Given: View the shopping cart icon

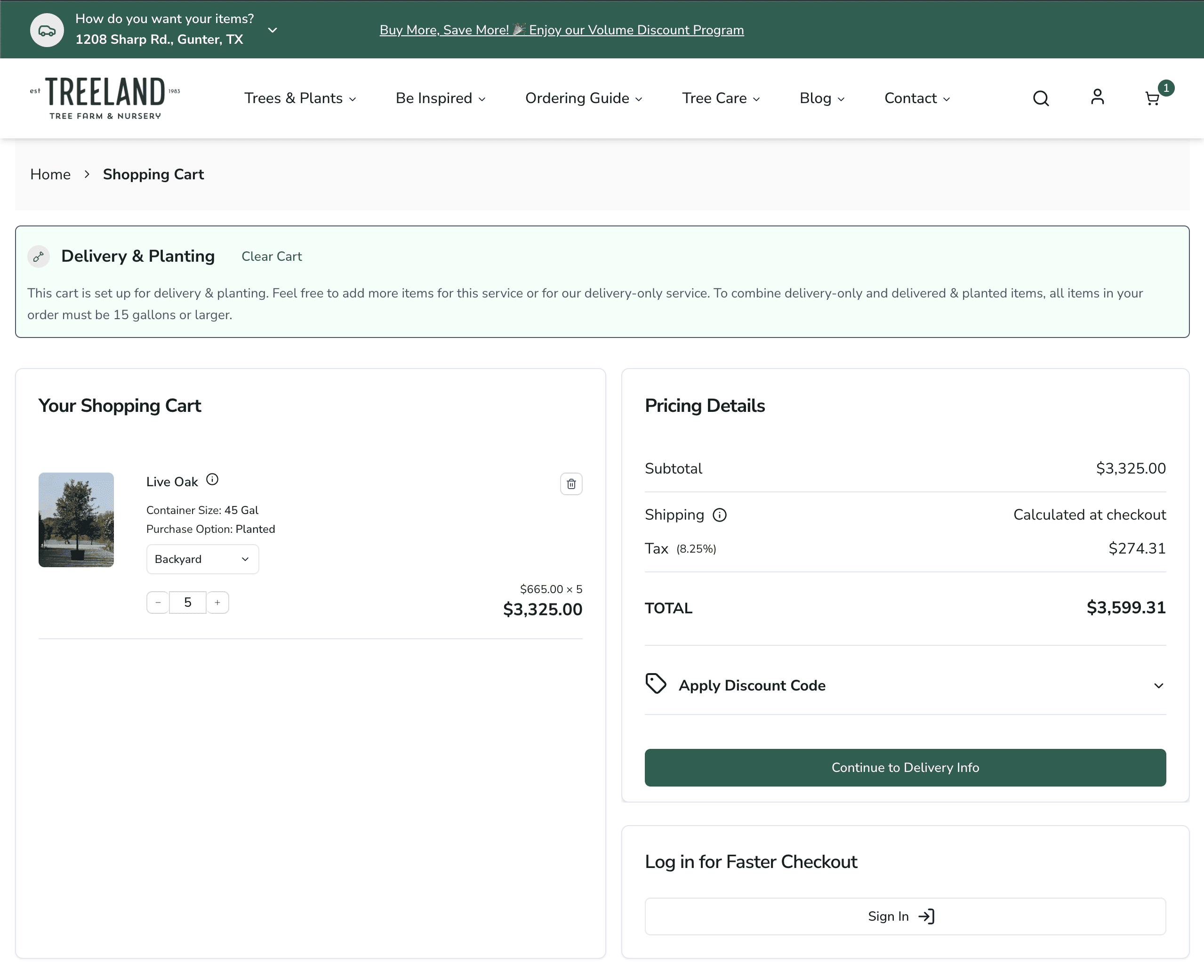Looking at the screenshot, I should [1153, 99].
